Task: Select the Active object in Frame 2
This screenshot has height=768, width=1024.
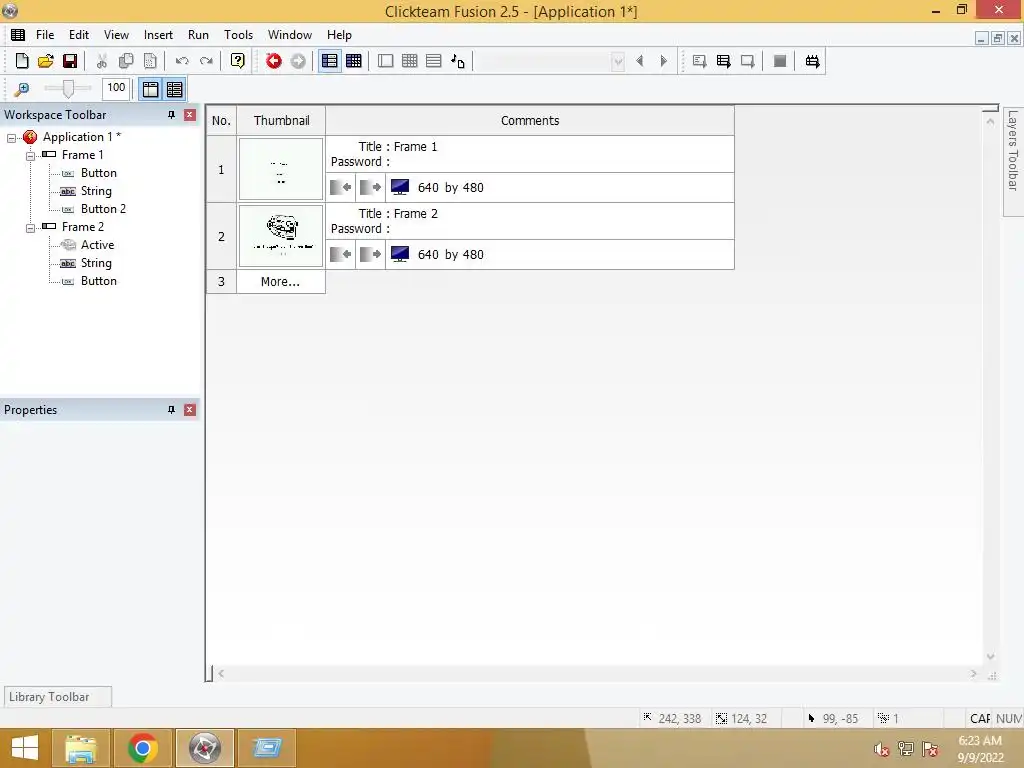Action: click(x=97, y=245)
